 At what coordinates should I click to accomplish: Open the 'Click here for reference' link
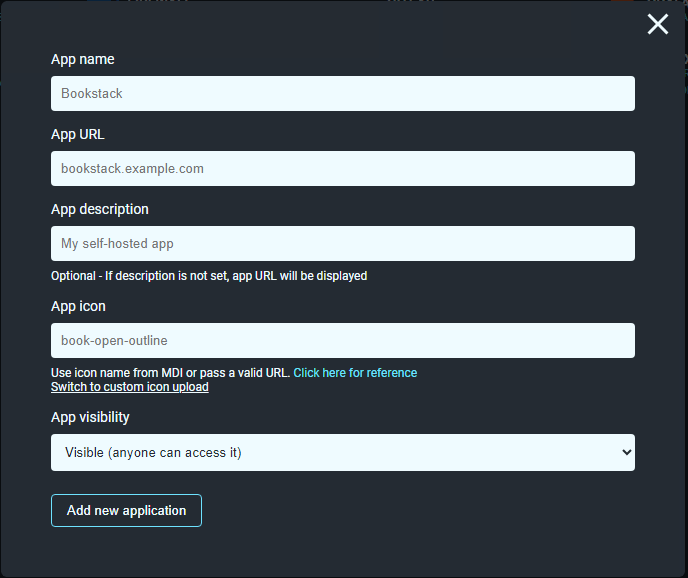click(x=355, y=373)
